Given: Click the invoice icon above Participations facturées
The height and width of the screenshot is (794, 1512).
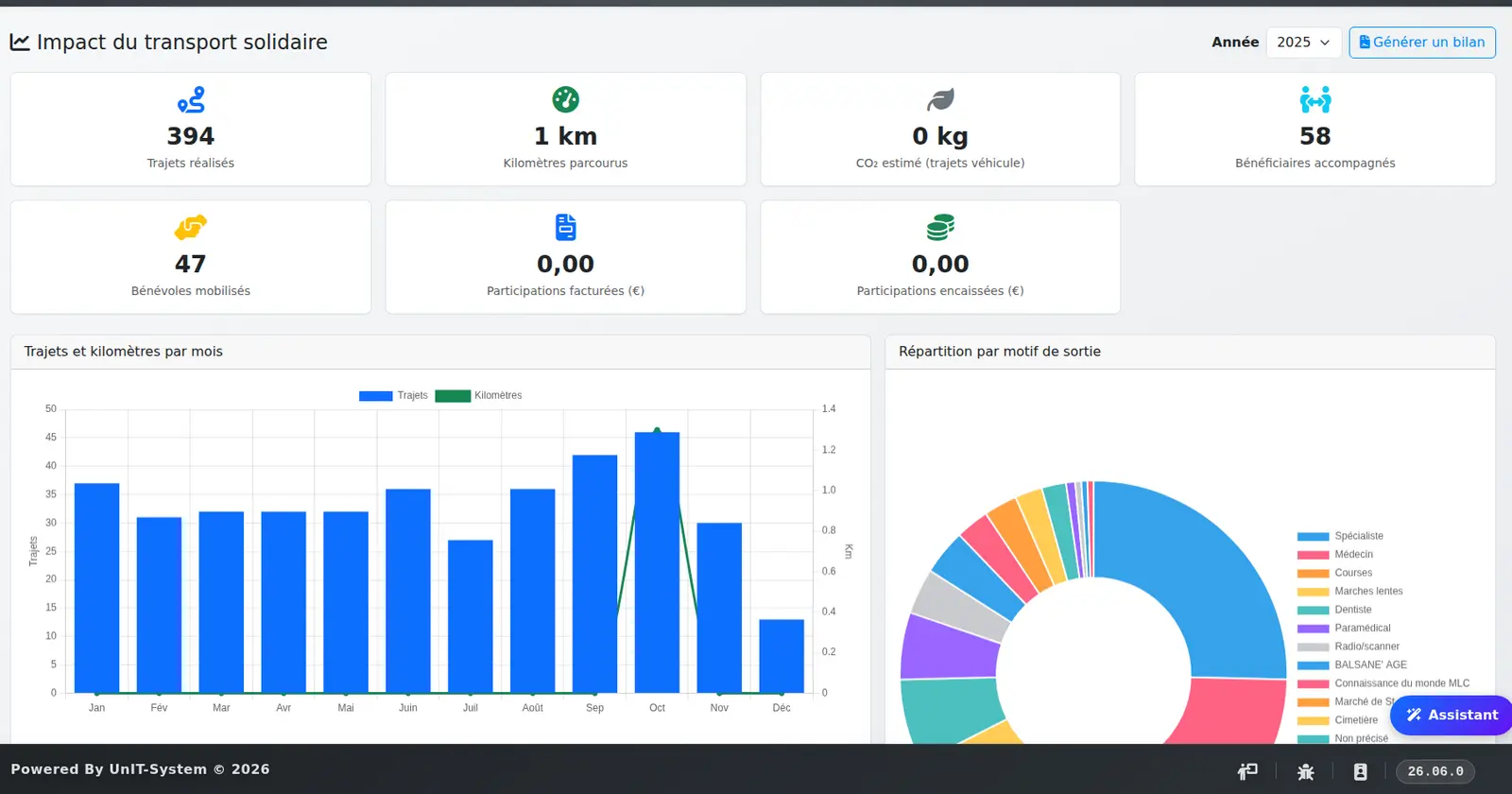Looking at the screenshot, I should 565,227.
